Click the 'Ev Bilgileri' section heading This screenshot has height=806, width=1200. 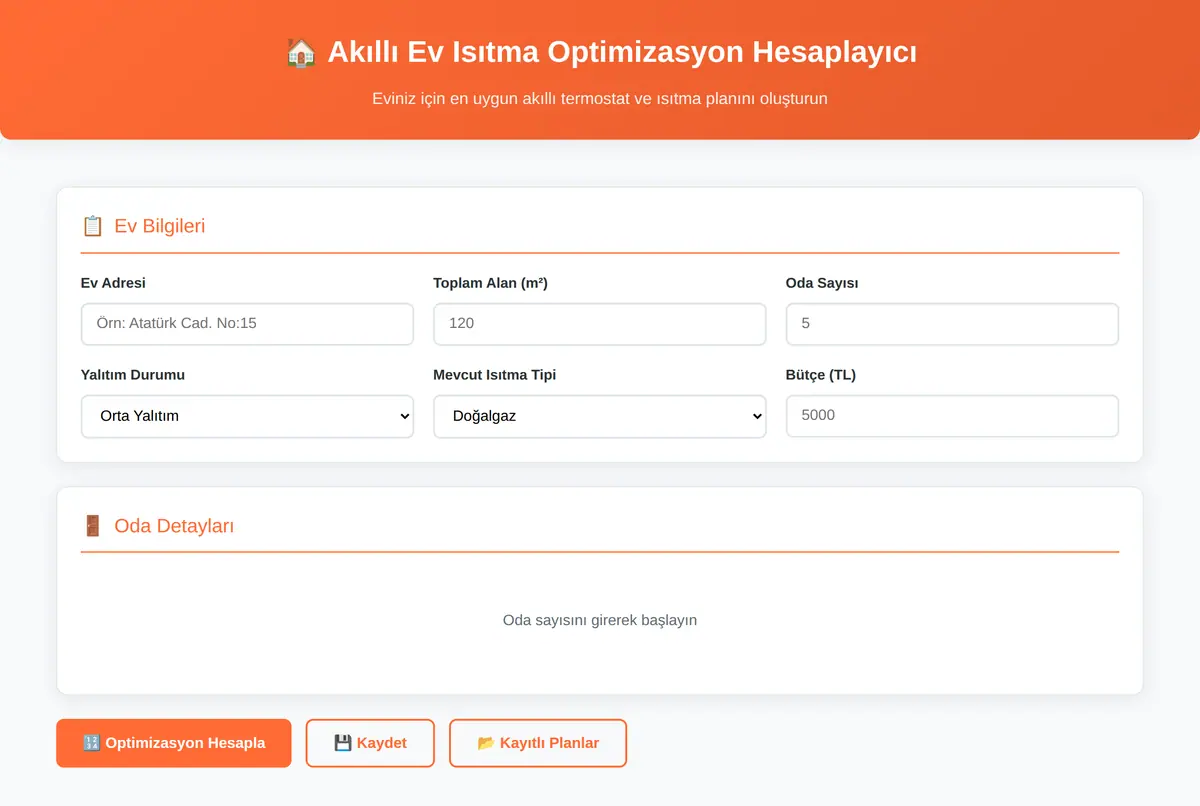pyautogui.click(x=160, y=226)
